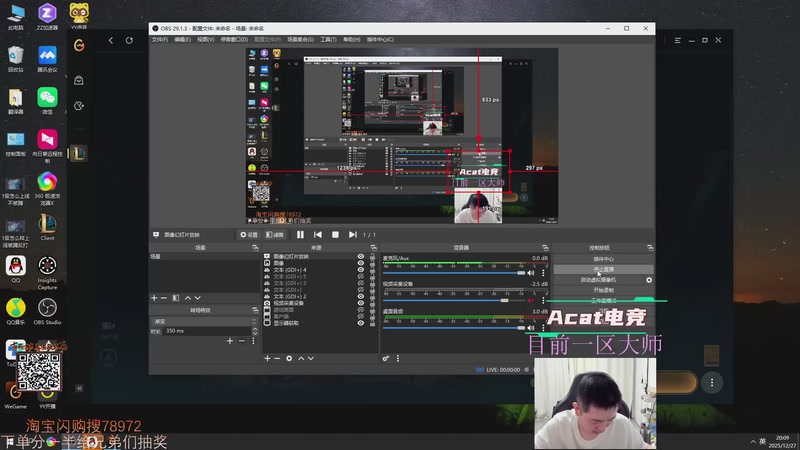Hide the 图像 source eye icon

pyautogui.click(x=361, y=263)
